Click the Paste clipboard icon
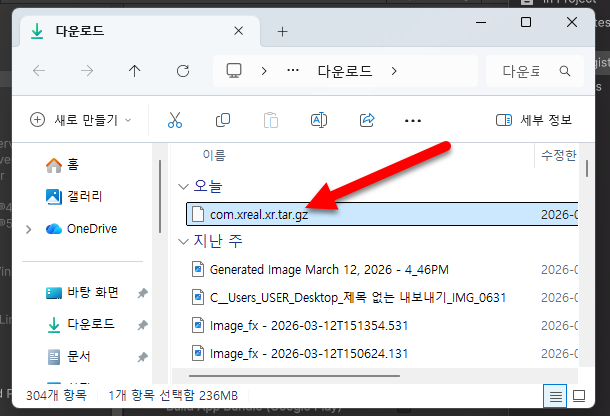Viewport: 610px width, 416px height. 271,120
